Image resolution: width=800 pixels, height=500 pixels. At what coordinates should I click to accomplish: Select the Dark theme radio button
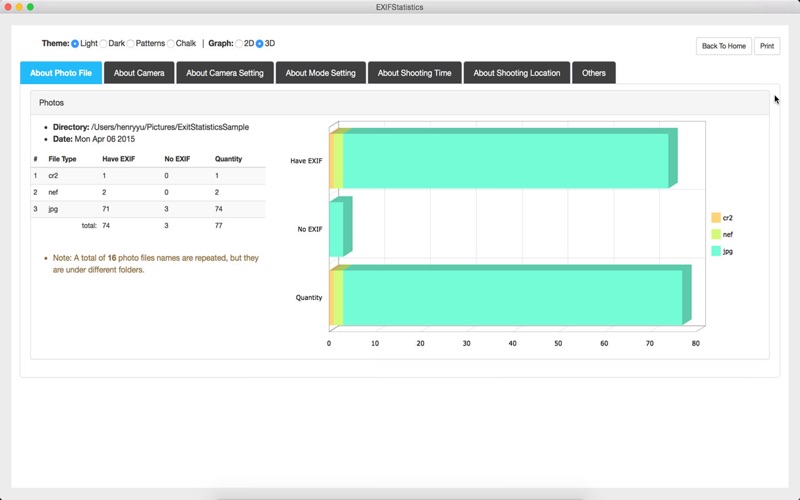pyautogui.click(x=103, y=44)
